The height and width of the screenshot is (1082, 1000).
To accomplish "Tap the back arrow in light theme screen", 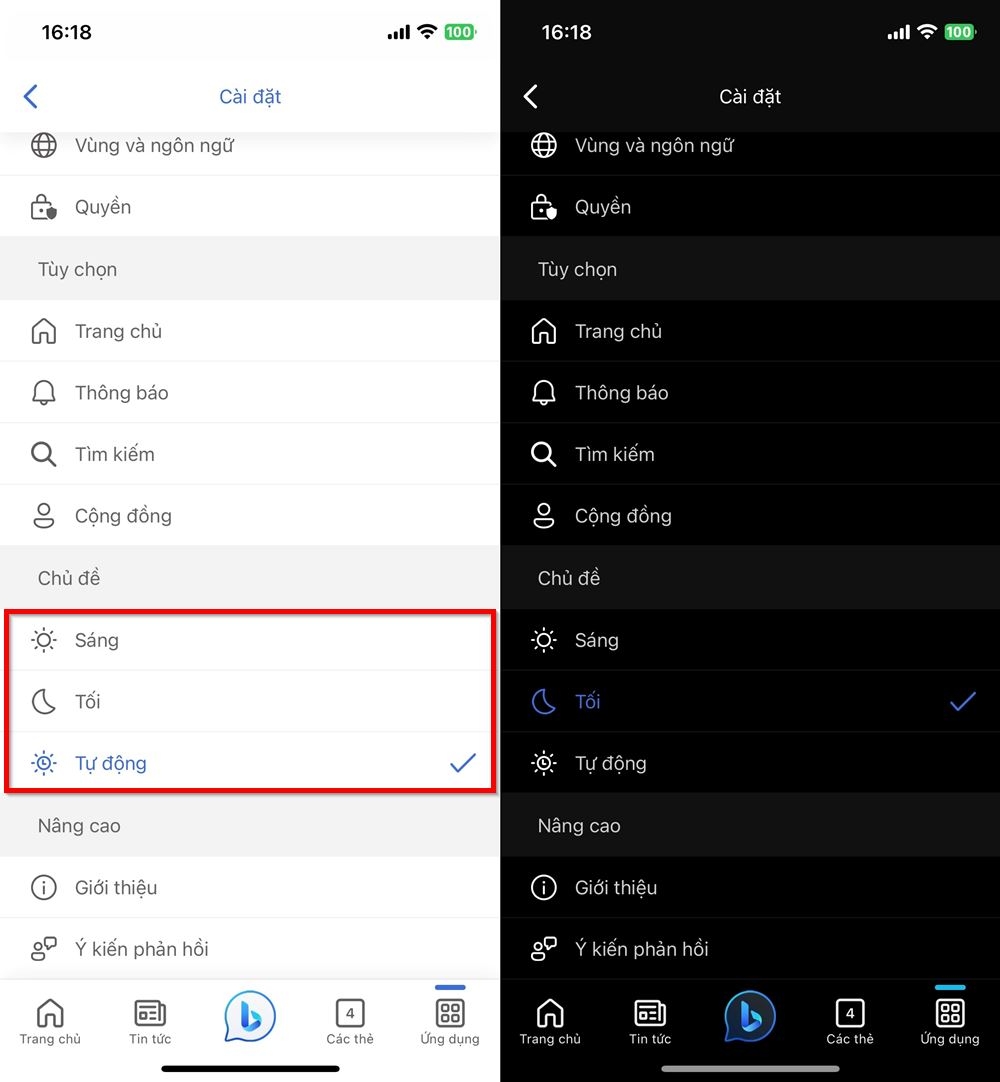I will click(x=31, y=97).
